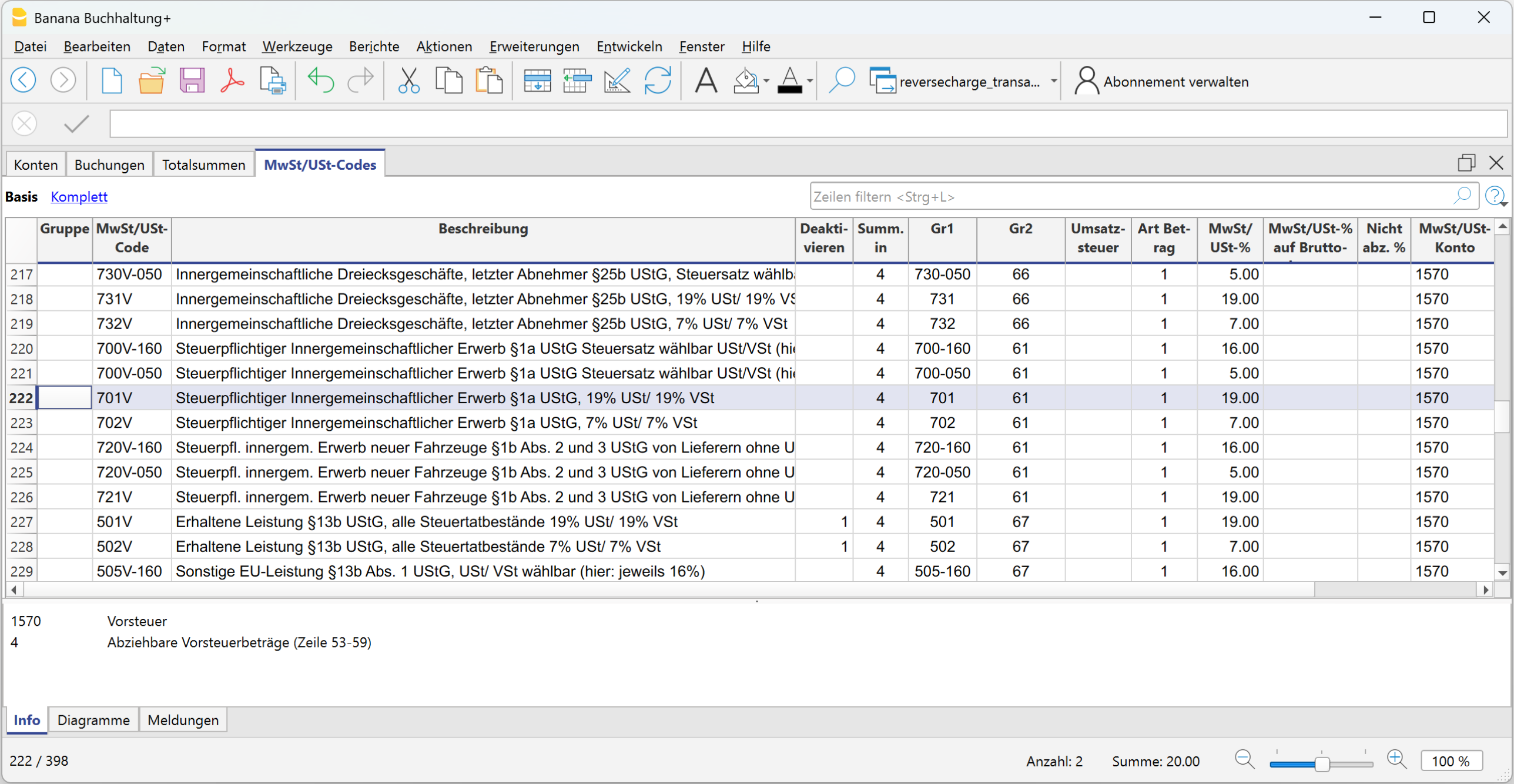
Task: Open the Berichte menu
Action: pos(374,46)
